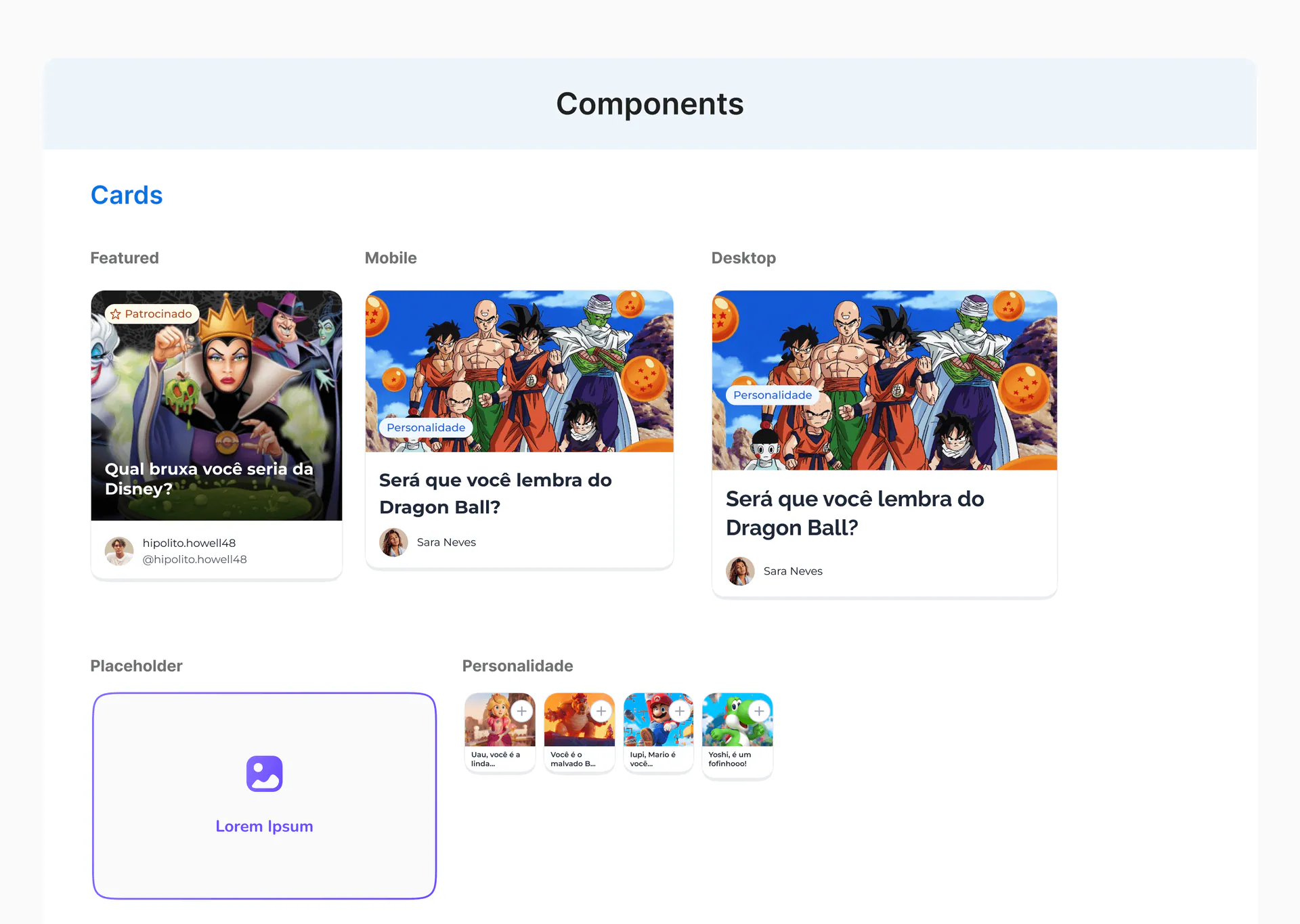Viewport: 1300px width, 924px height.
Task: Click Sara Neves avatar on Desktop card
Action: point(740,571)
